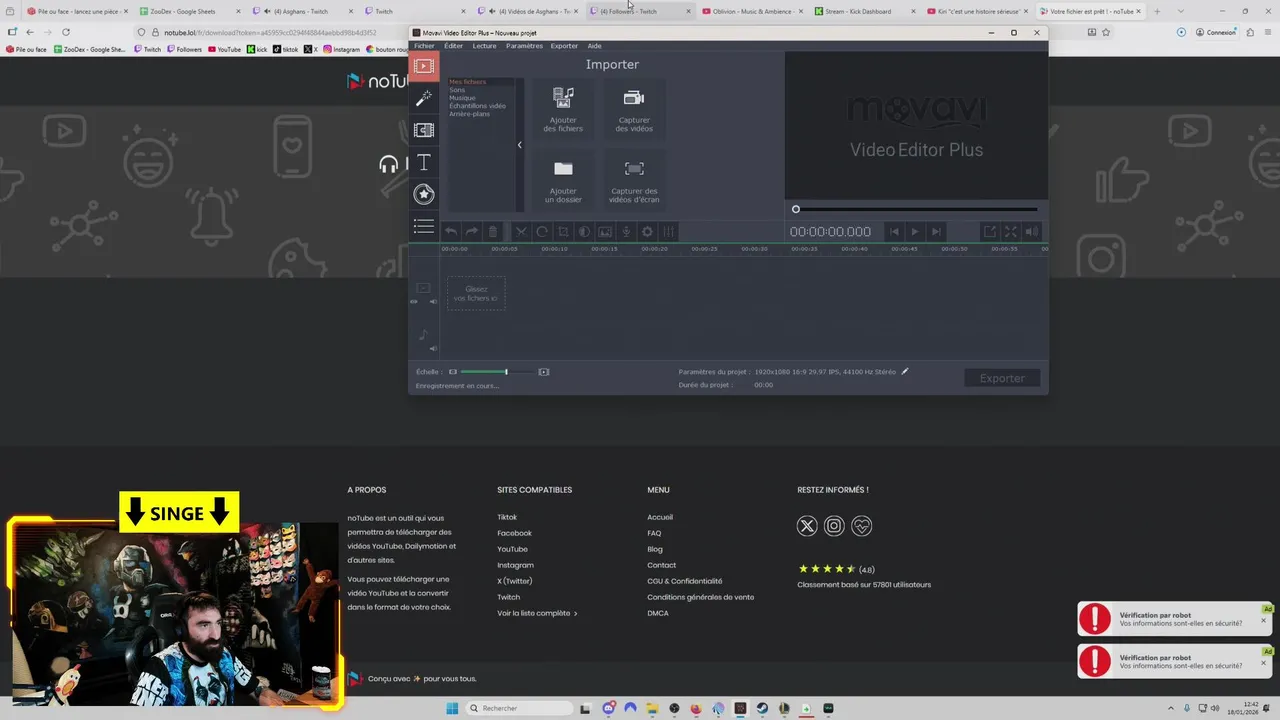Open the Paramètres menu
Screen dimensions: 1280x720
click(x=524, y=46)
